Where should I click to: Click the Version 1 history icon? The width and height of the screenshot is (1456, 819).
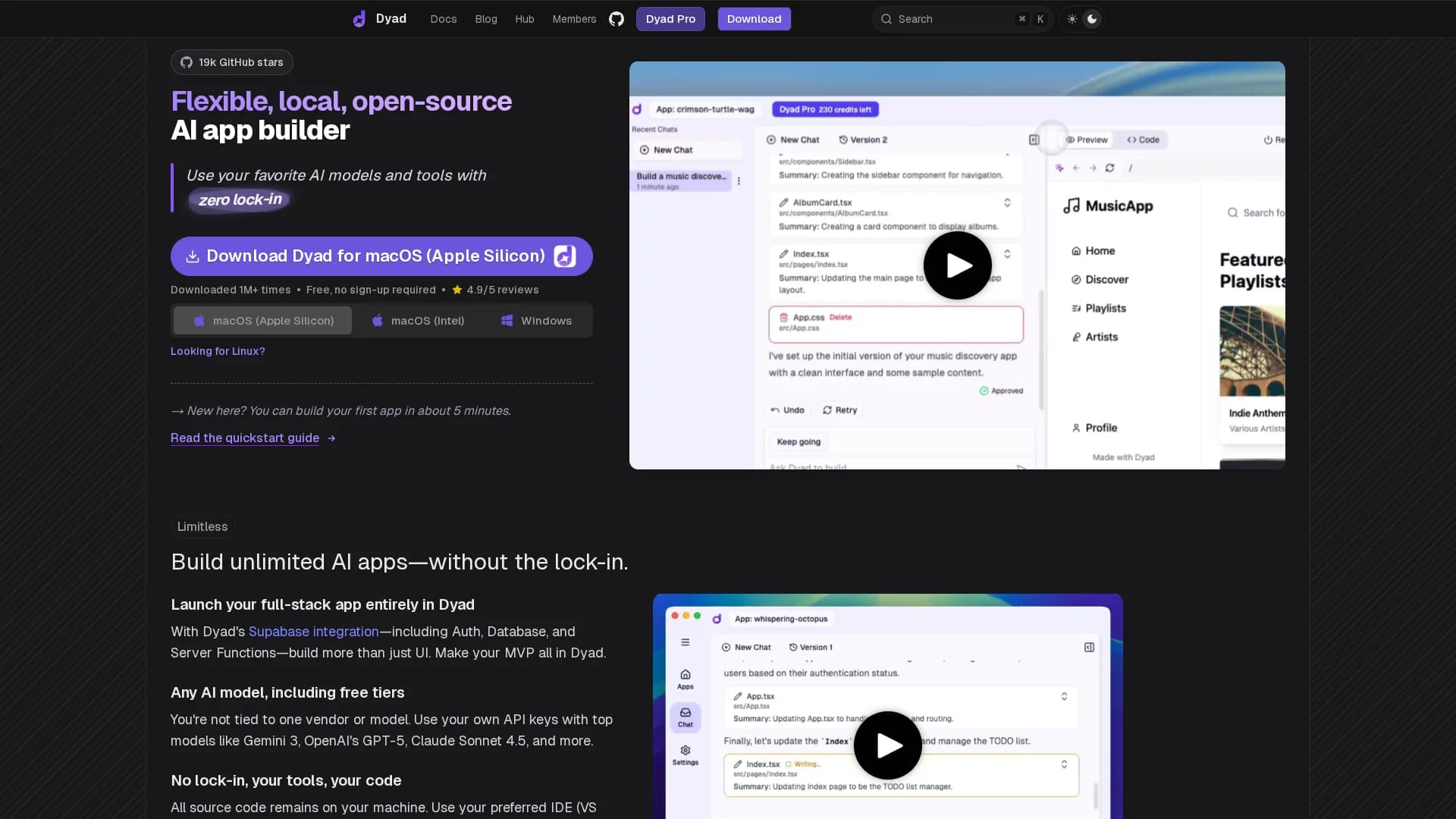pos(793,648)
